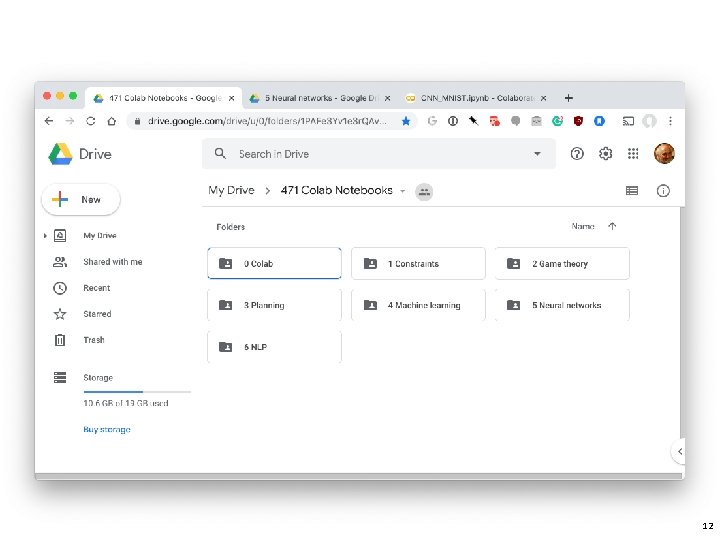Switch to list layout view
720x540 pixels.
click(632, 191)
